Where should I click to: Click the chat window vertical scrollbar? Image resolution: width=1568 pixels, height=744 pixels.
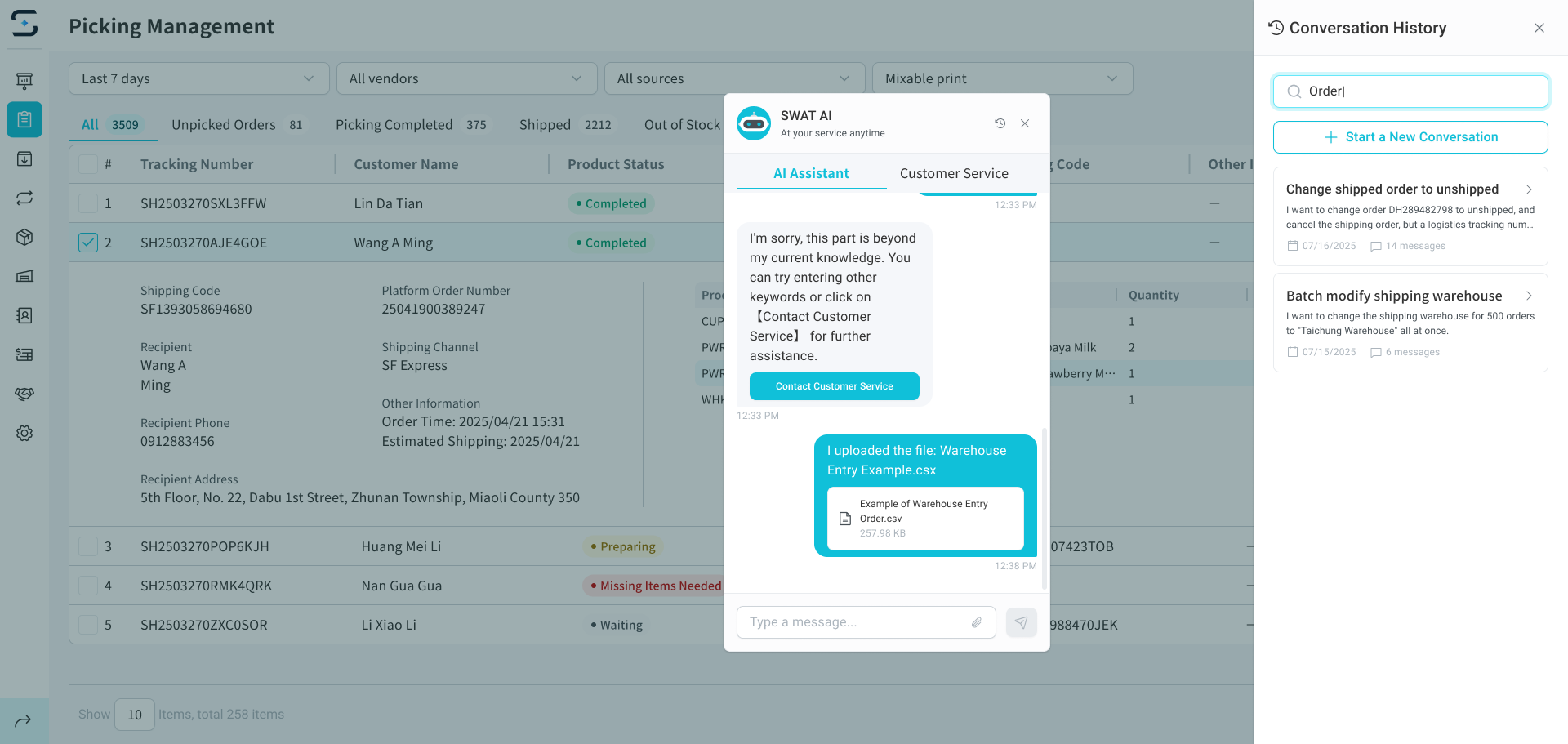click(x=1044, y=506)
